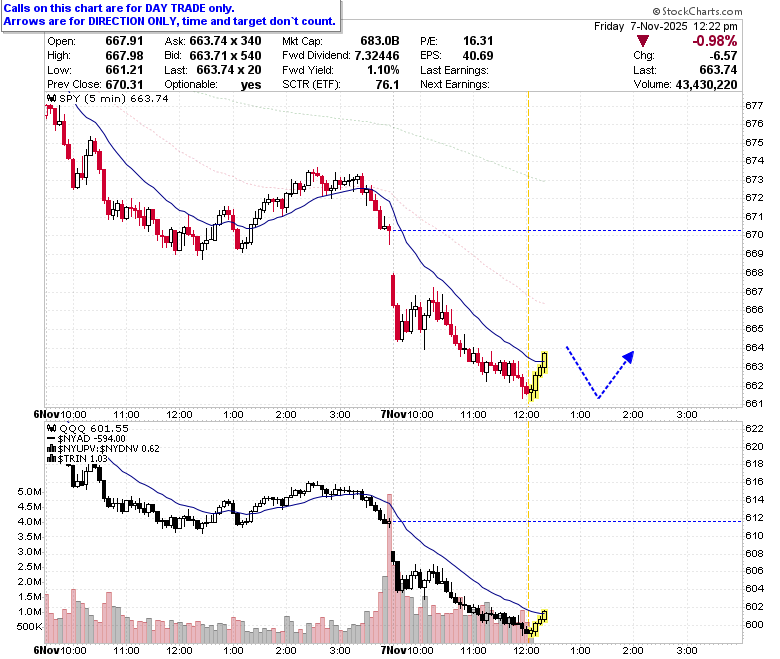Click the candlestick icon beside QQQ label
Viewport: 780px width, 659px height.
(52, 428)
